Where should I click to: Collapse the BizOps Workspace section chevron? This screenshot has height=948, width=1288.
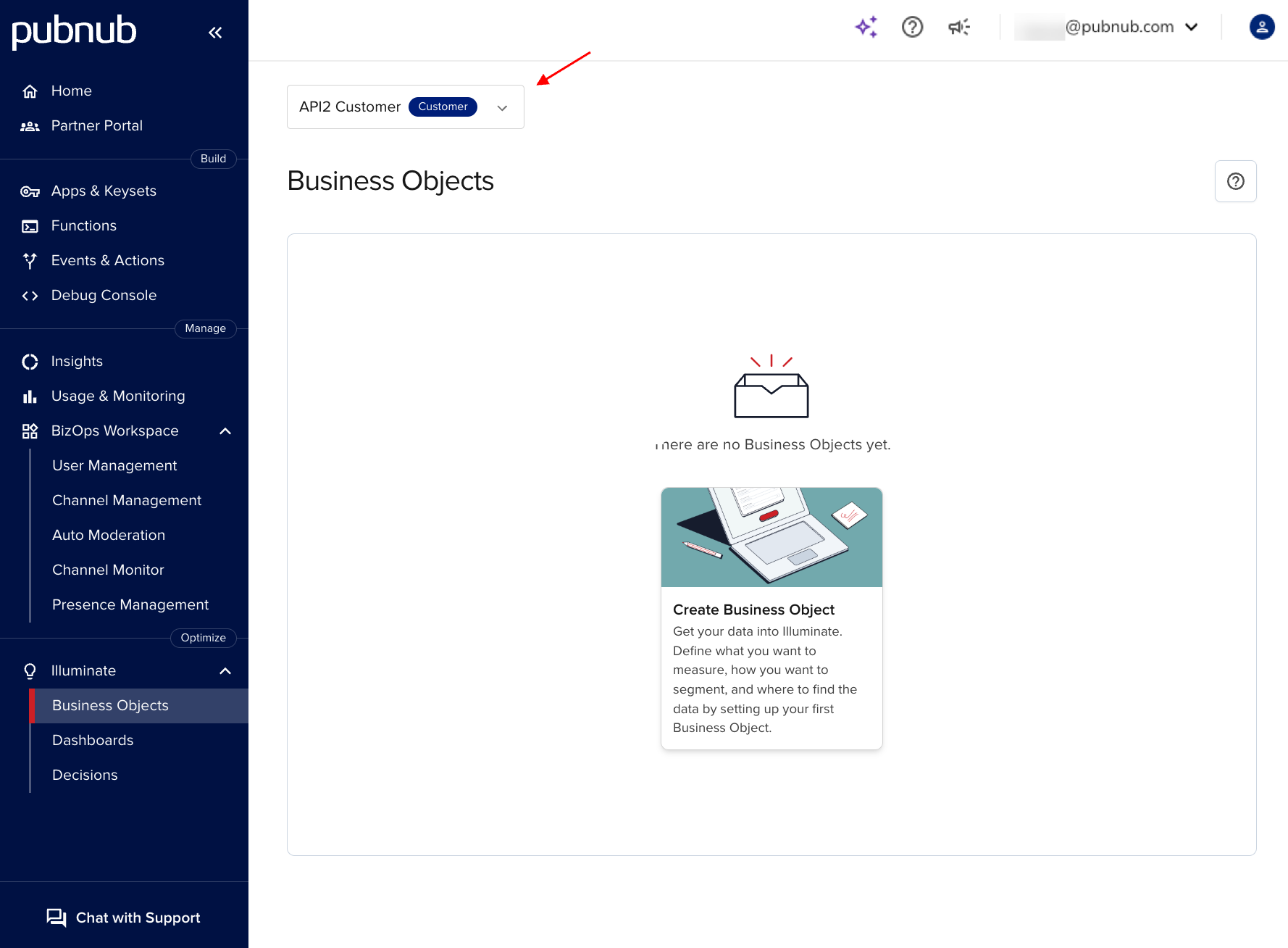[x=225, y=431]
